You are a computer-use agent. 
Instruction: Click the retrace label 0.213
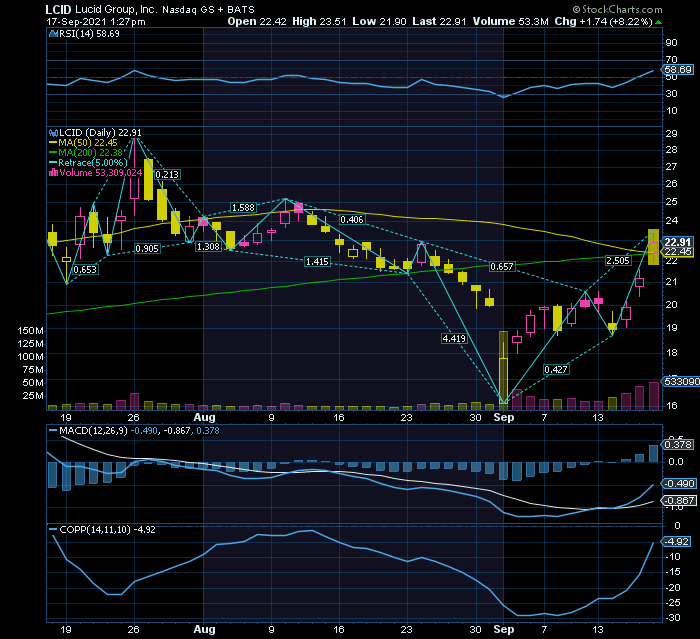167,175
